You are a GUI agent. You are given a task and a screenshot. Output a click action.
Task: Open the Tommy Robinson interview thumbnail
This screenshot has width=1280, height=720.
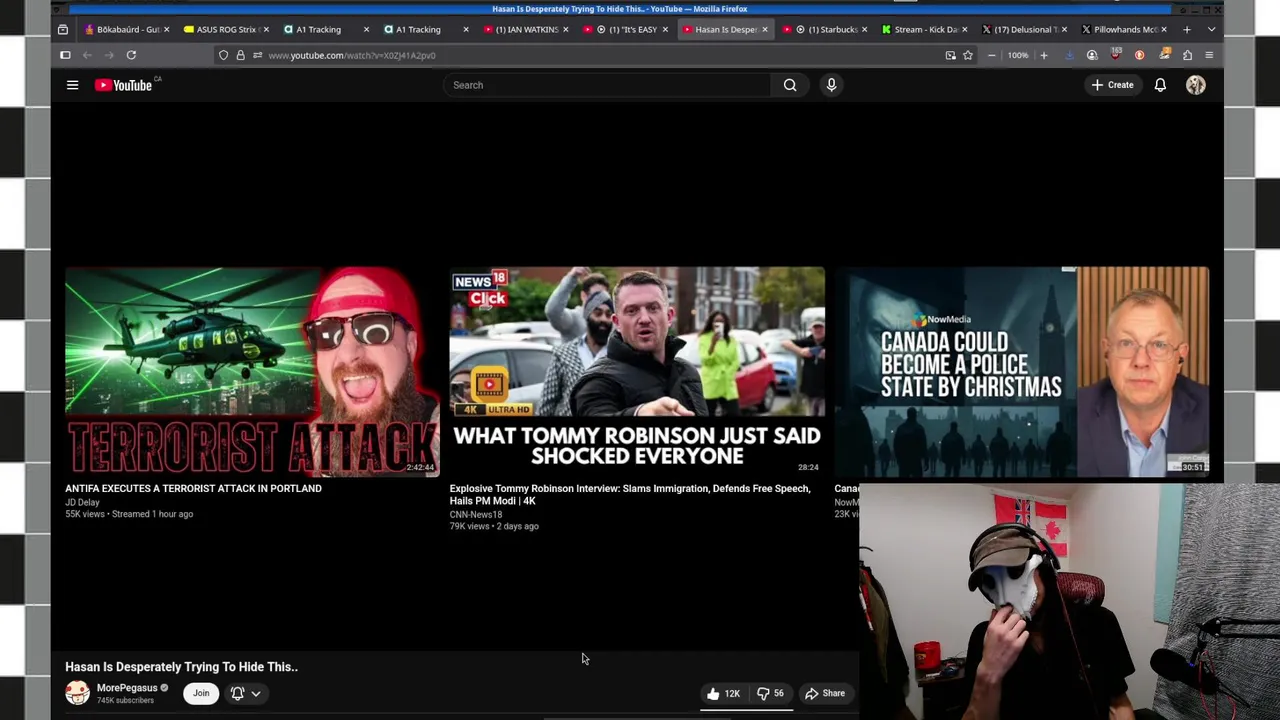coord(637,371)
